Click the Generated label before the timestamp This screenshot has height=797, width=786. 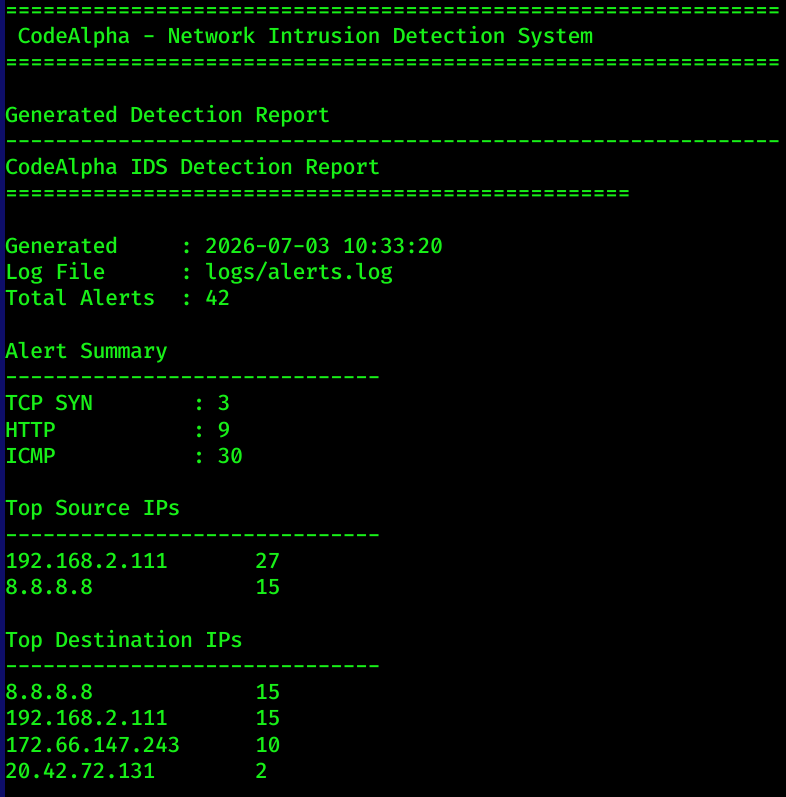click(62, 247)
